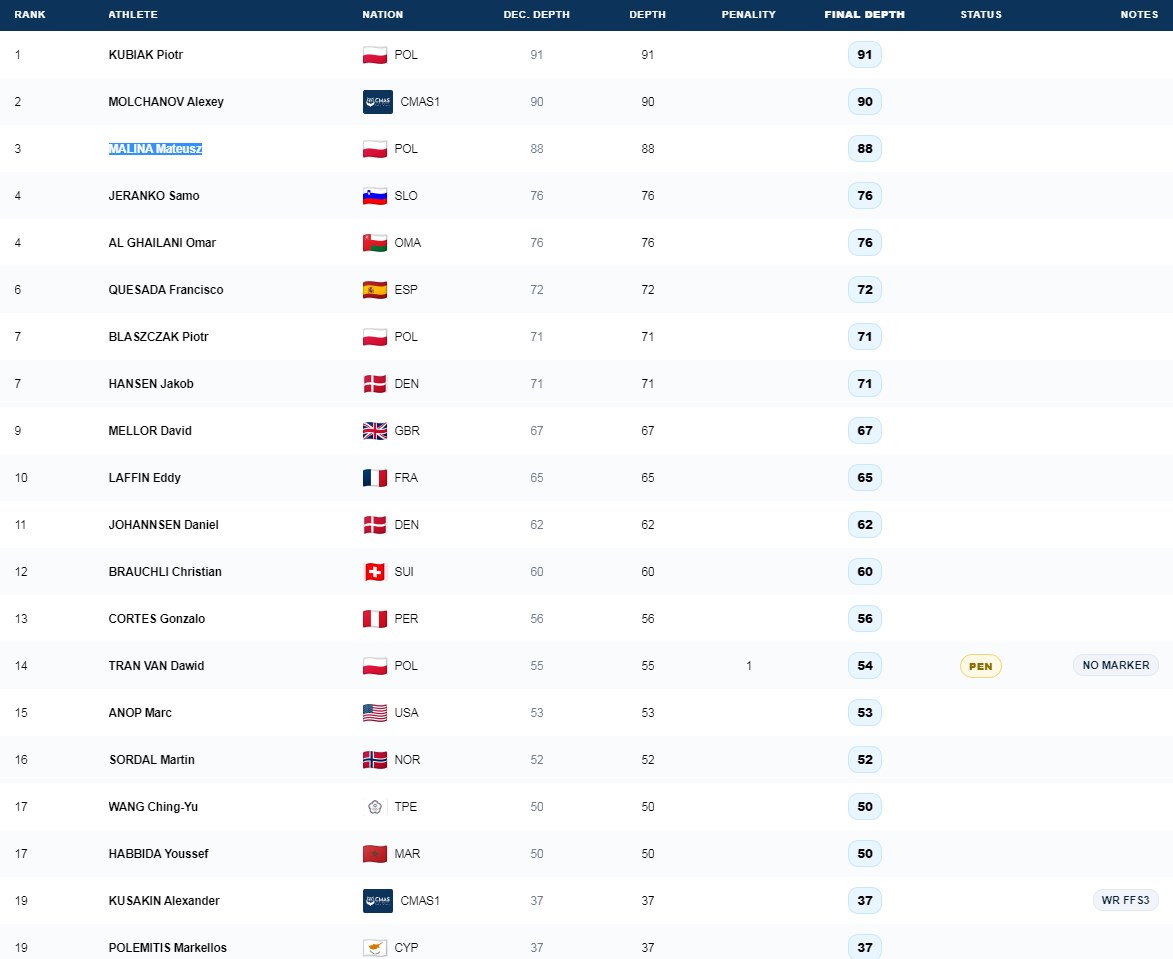Screen dimensions: 1173x959
Task: Click the Switzerland flag in BRAUCHLI Christian row
Action: (375, 572)
